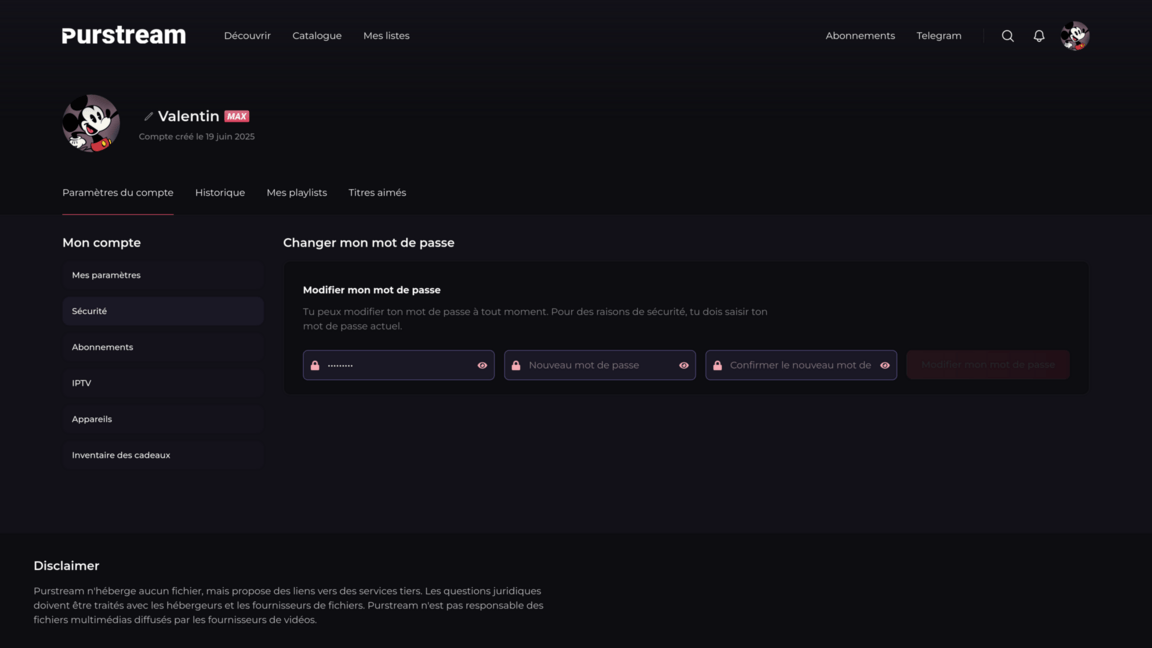Click the MAX badge next to username
The height and width of the screenshot is (648, 1152).
point(237,116)
